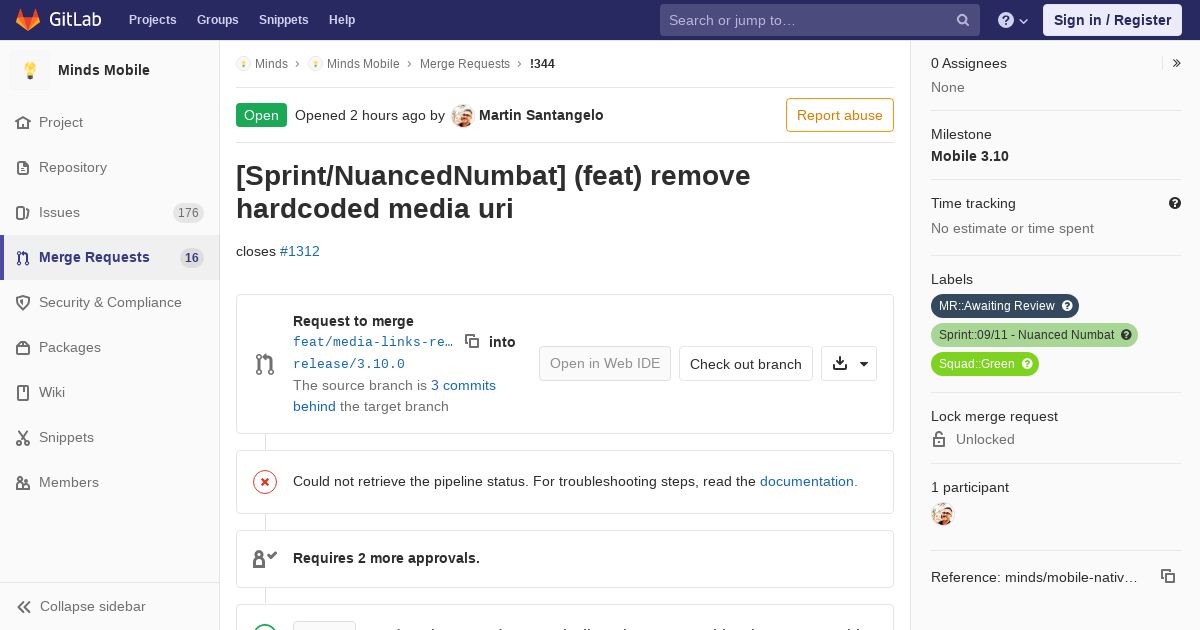This screenshot has width=1200, height=630.
Task: Open help icon on Sprint::09/11 label
Action: point(1126,335)
